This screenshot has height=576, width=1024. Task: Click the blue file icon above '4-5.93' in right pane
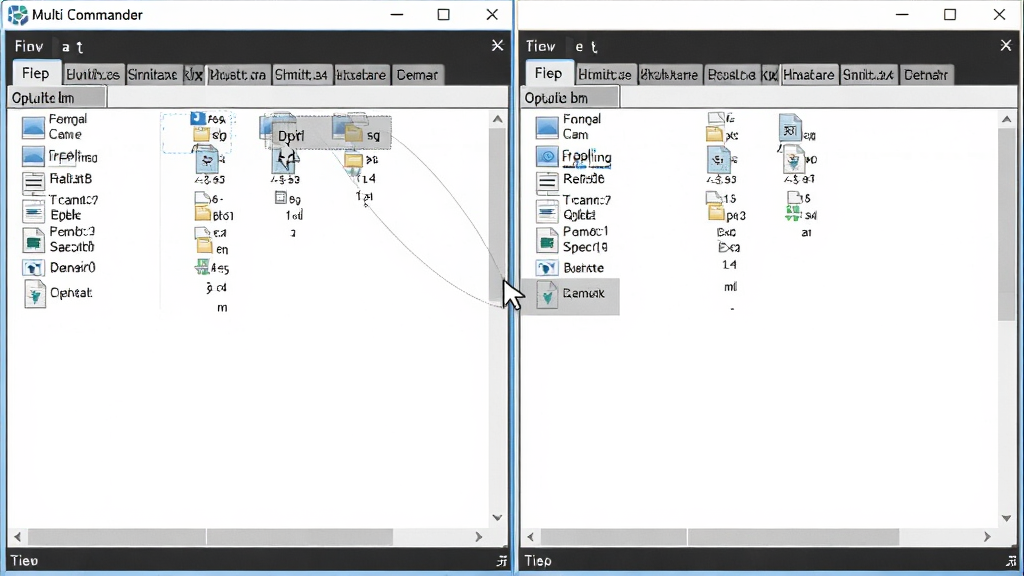point(718,160)
